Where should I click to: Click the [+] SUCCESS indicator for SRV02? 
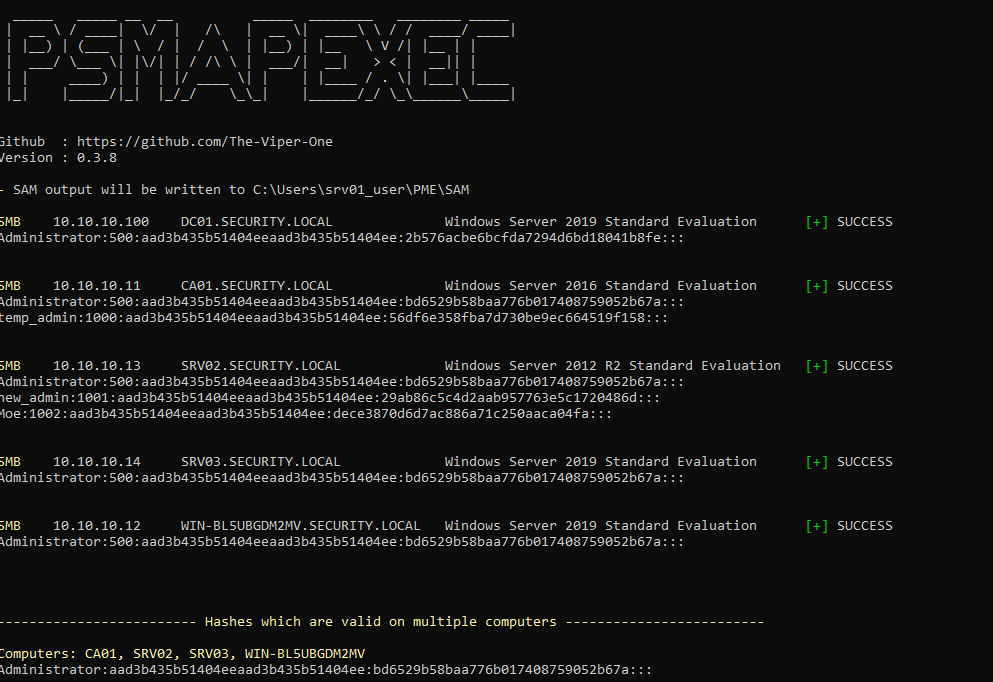coord(849,365)
